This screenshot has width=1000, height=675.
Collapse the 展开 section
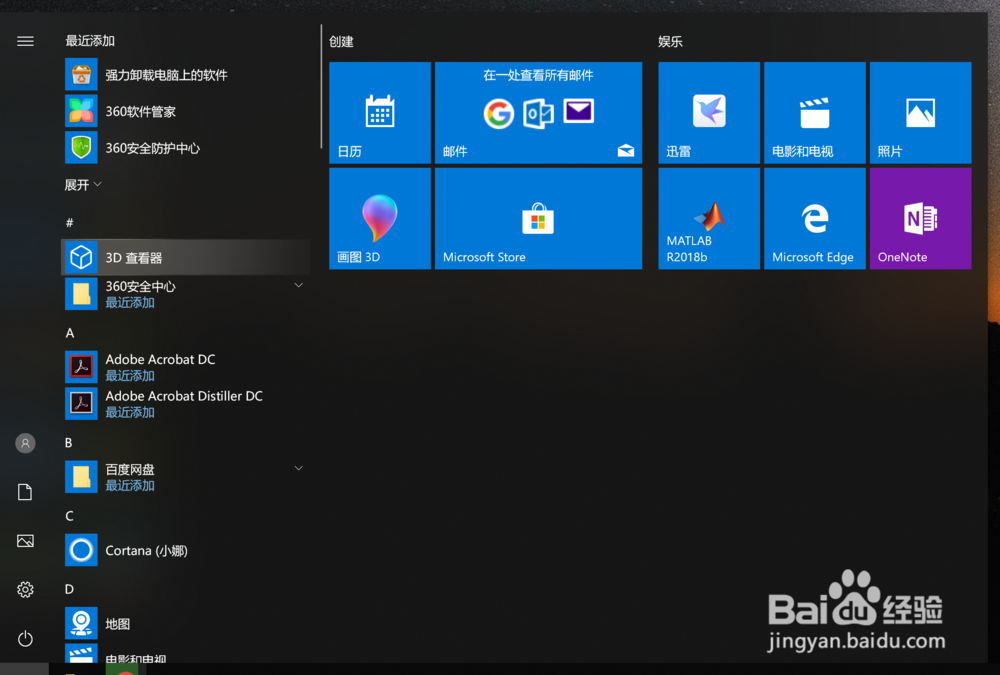tap(82, 184)
